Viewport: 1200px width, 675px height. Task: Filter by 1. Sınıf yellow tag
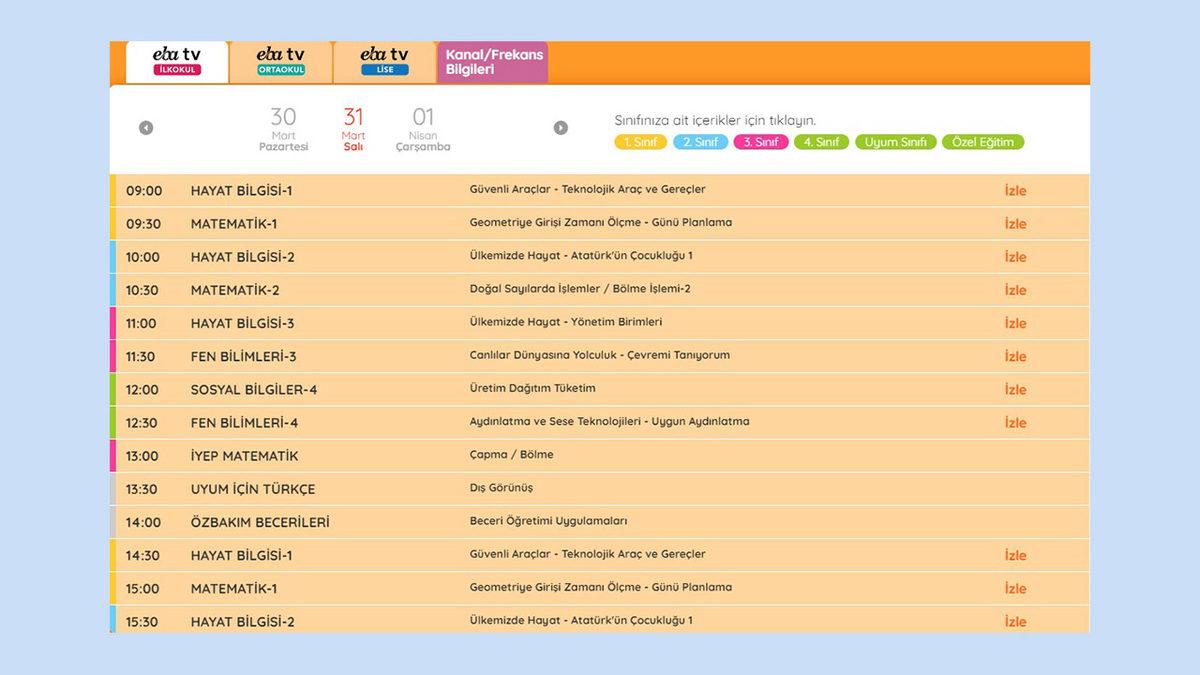(x=640, y=142)
